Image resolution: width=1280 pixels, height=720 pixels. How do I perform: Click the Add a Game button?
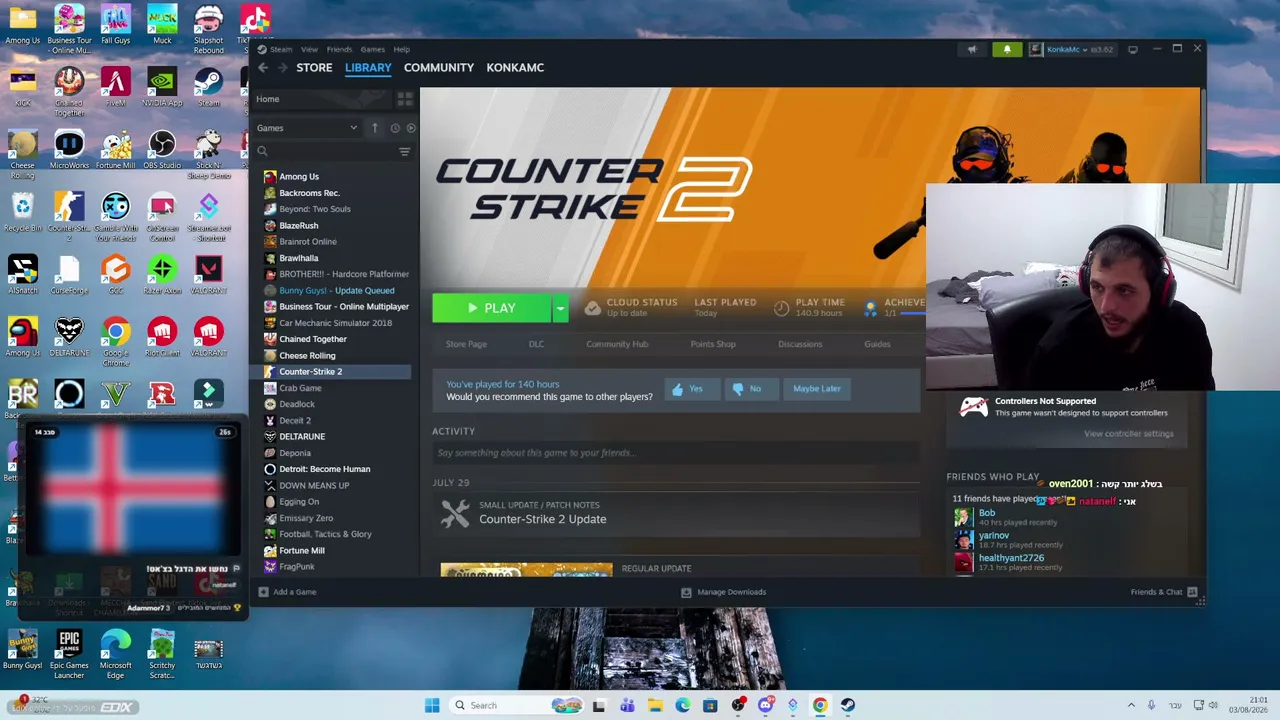tap(287, 592)
